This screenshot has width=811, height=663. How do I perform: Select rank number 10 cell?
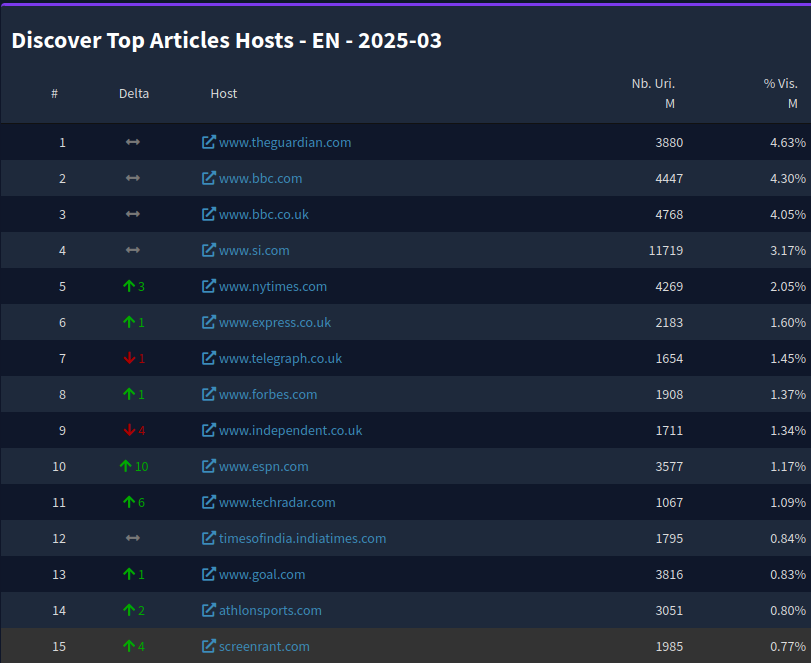point(59,466)
